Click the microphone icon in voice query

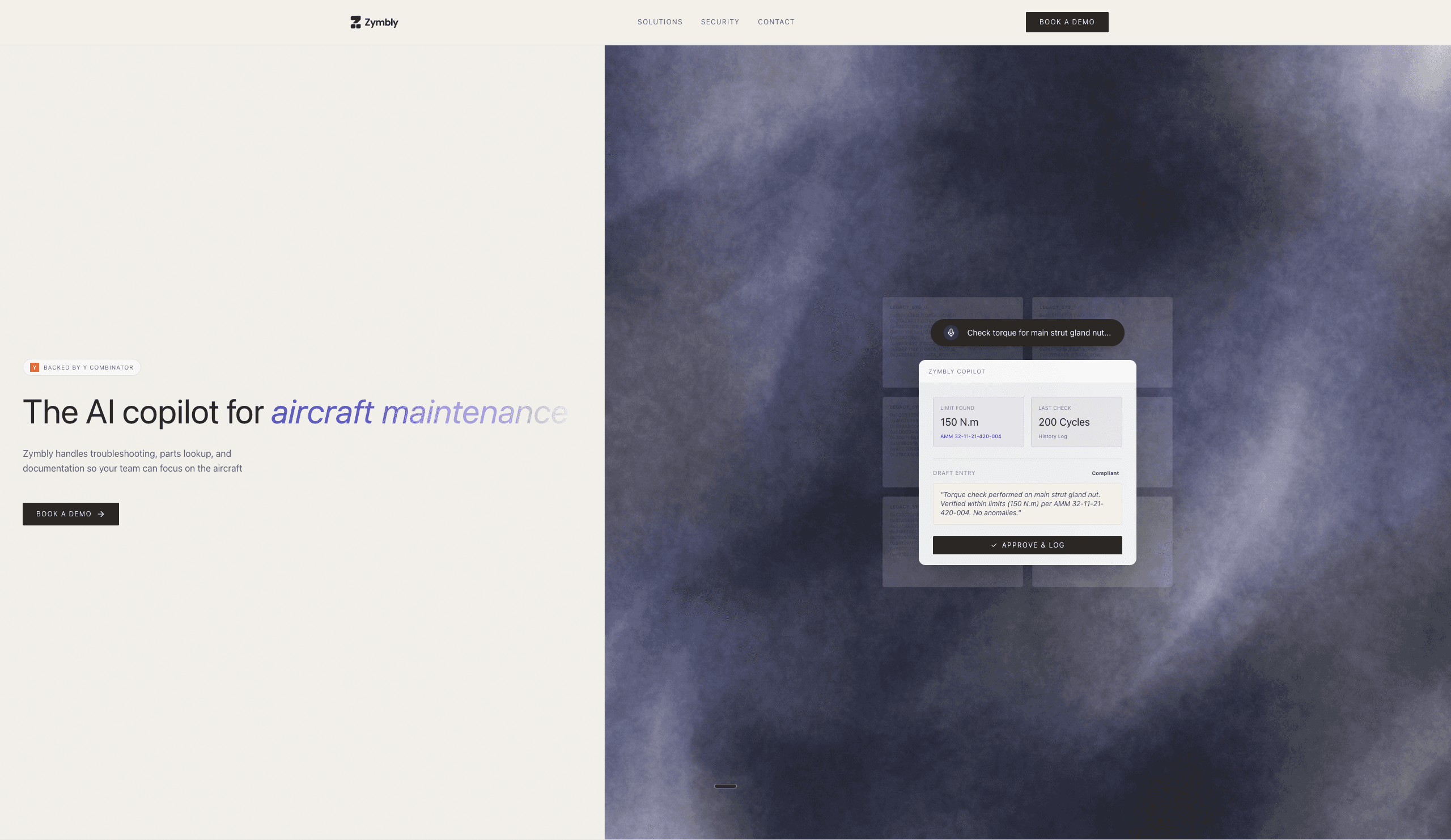click(x=951, y=333)
